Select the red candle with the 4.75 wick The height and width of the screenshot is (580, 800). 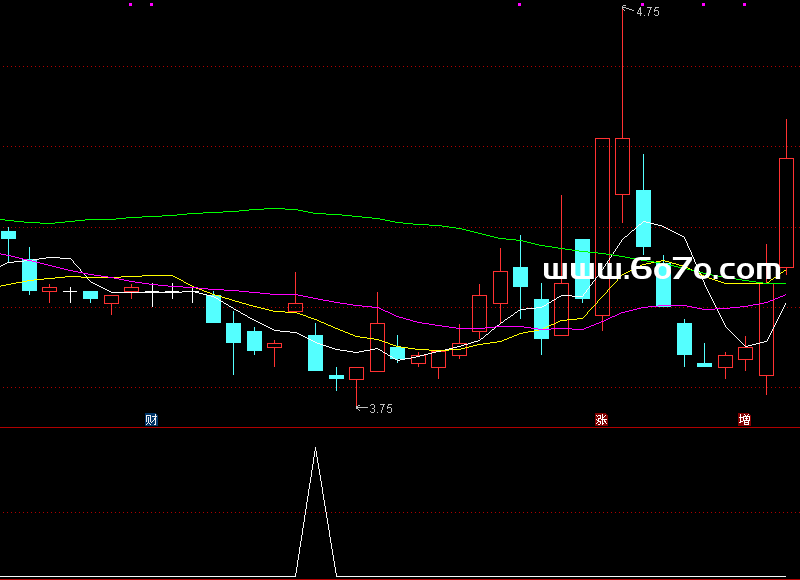click(622, 165)
